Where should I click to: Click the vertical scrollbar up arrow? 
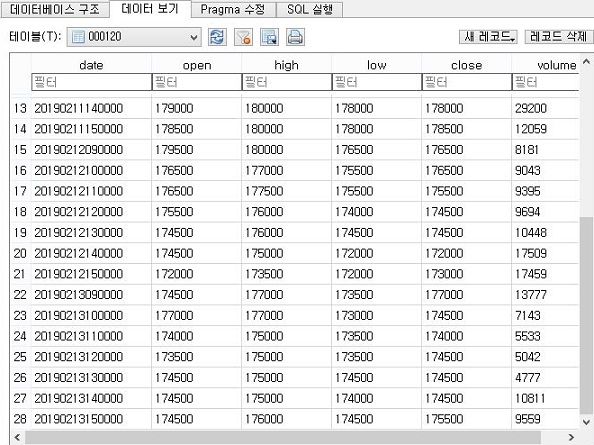586,61
